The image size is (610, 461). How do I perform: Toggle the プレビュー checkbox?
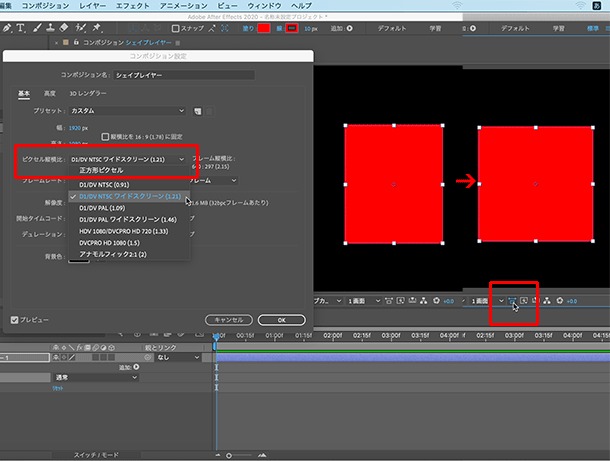click(x=14, y=320)
